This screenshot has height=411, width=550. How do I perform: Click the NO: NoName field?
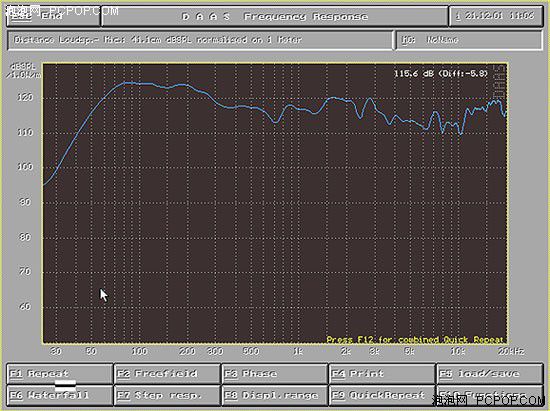pyautogui.click(x=469, y=40)
